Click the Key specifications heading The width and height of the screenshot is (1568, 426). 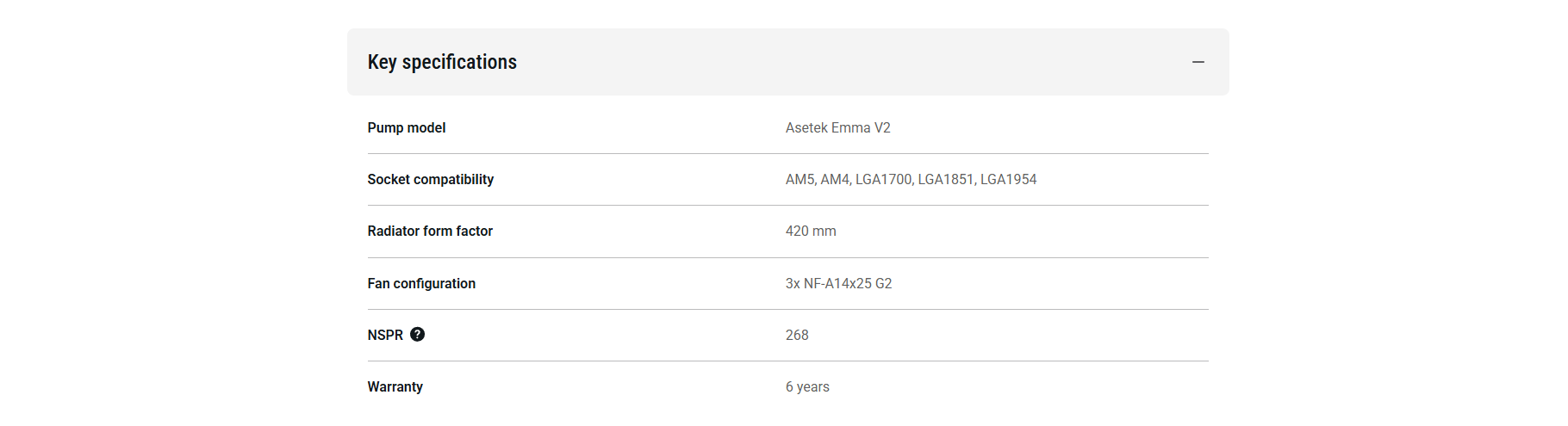click(442, 62)
